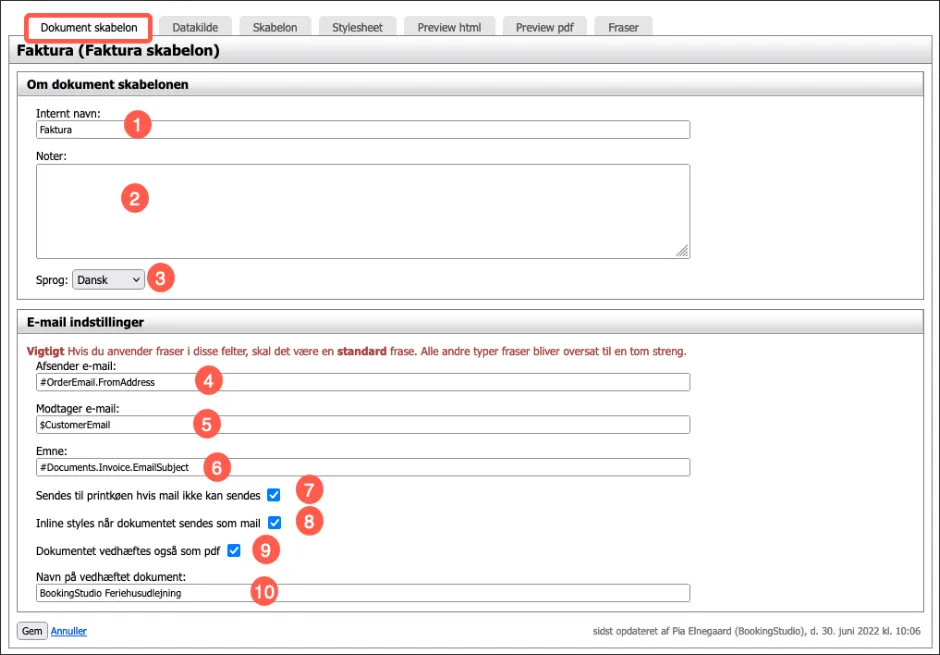This screenshot has width=940, height=655.
Task: Open the Dokument skabelon tab
Action: 89,27
